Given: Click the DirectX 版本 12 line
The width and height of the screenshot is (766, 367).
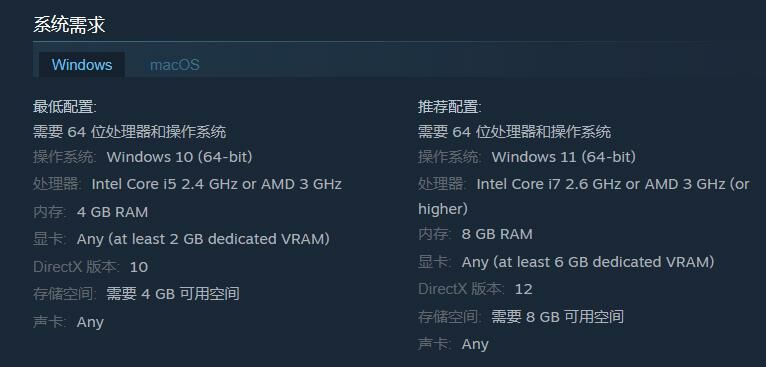Looking at the screenshot, I should tap(475, 289).
